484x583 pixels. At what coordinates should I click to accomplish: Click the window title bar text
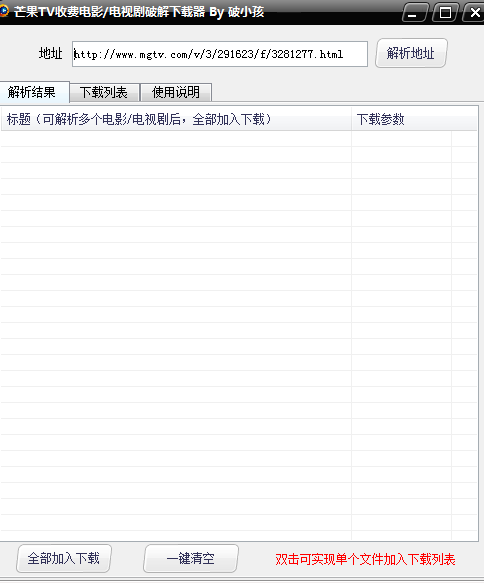[x=139, y=12]
